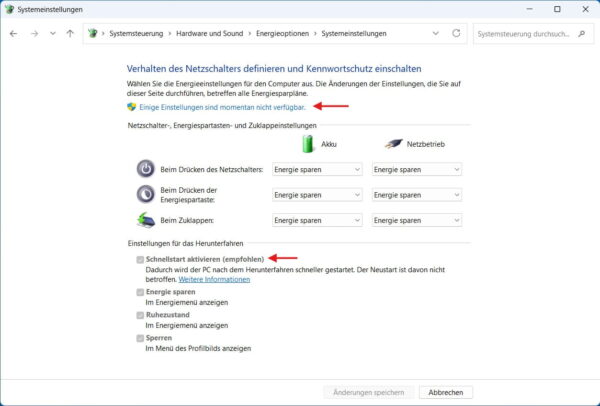
Task: Minimize the Systemeinstellungen window
Action: [530, 9]
